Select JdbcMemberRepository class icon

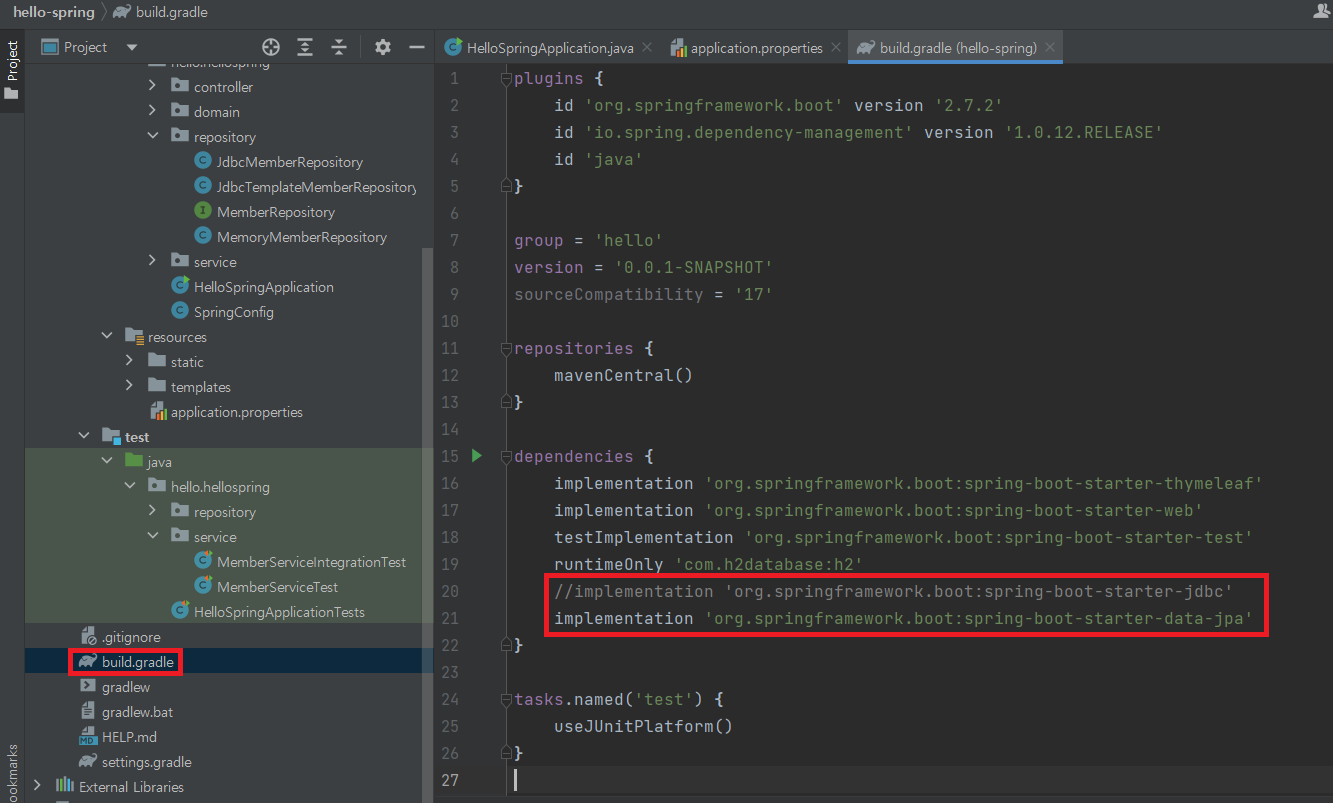tap(203, 162)
